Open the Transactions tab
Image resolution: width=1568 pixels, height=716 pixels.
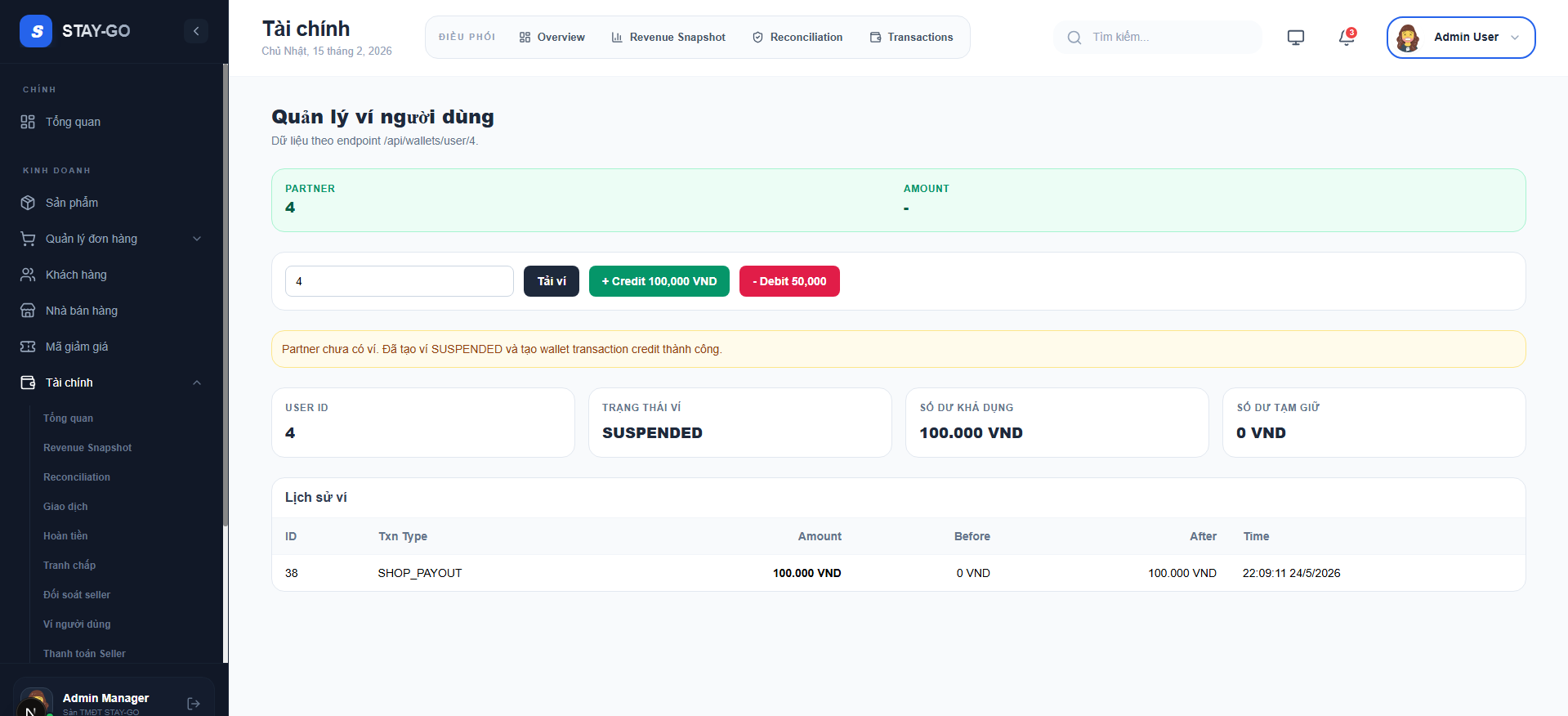click(912, 38)
